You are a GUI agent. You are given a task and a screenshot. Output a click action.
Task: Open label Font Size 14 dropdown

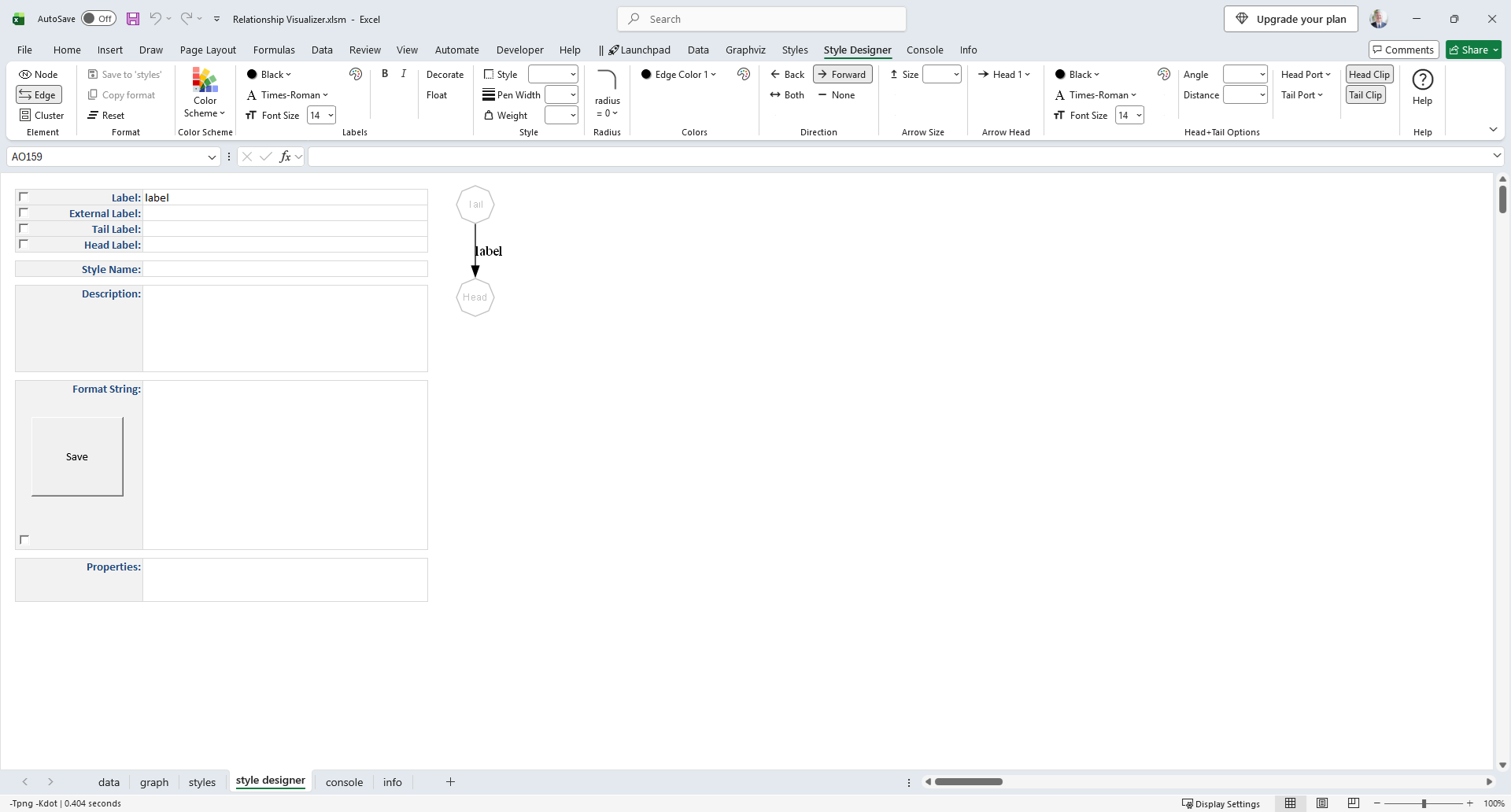point(321,115)
